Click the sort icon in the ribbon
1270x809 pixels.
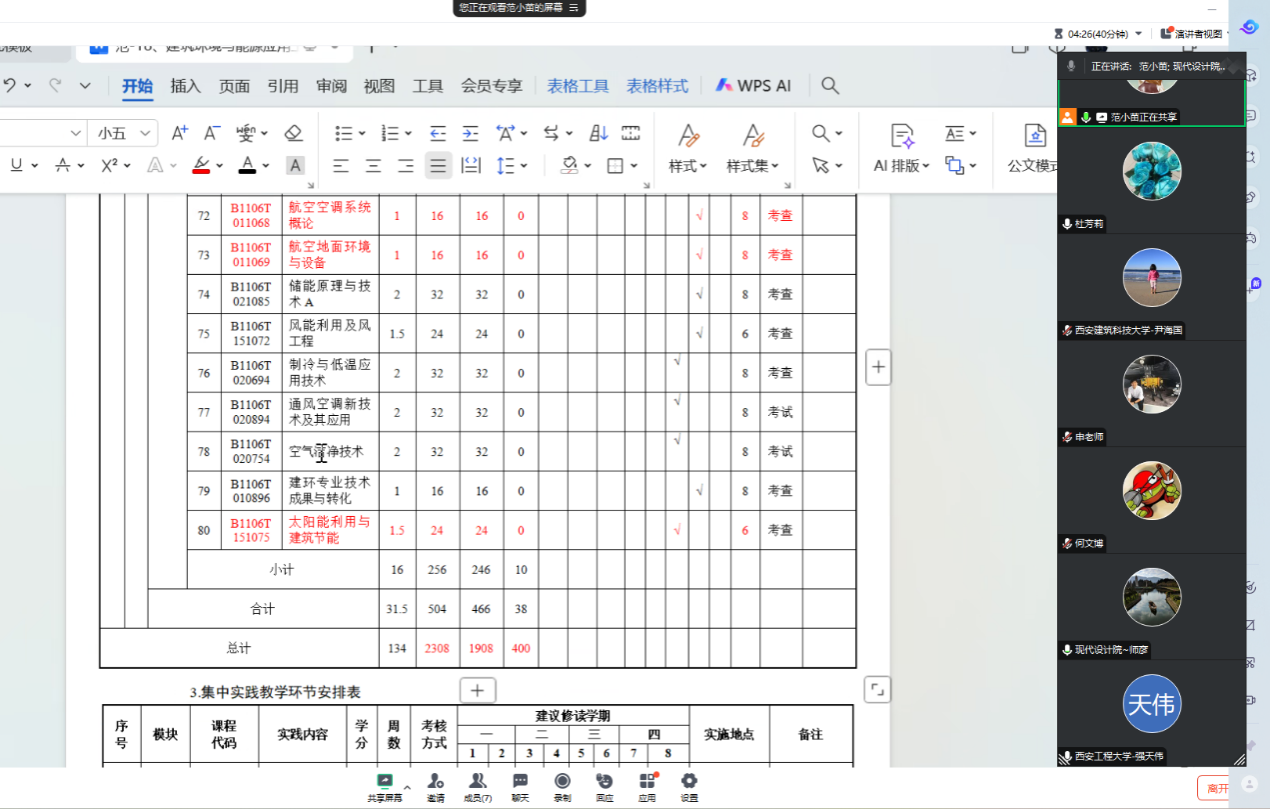point(598,133)
